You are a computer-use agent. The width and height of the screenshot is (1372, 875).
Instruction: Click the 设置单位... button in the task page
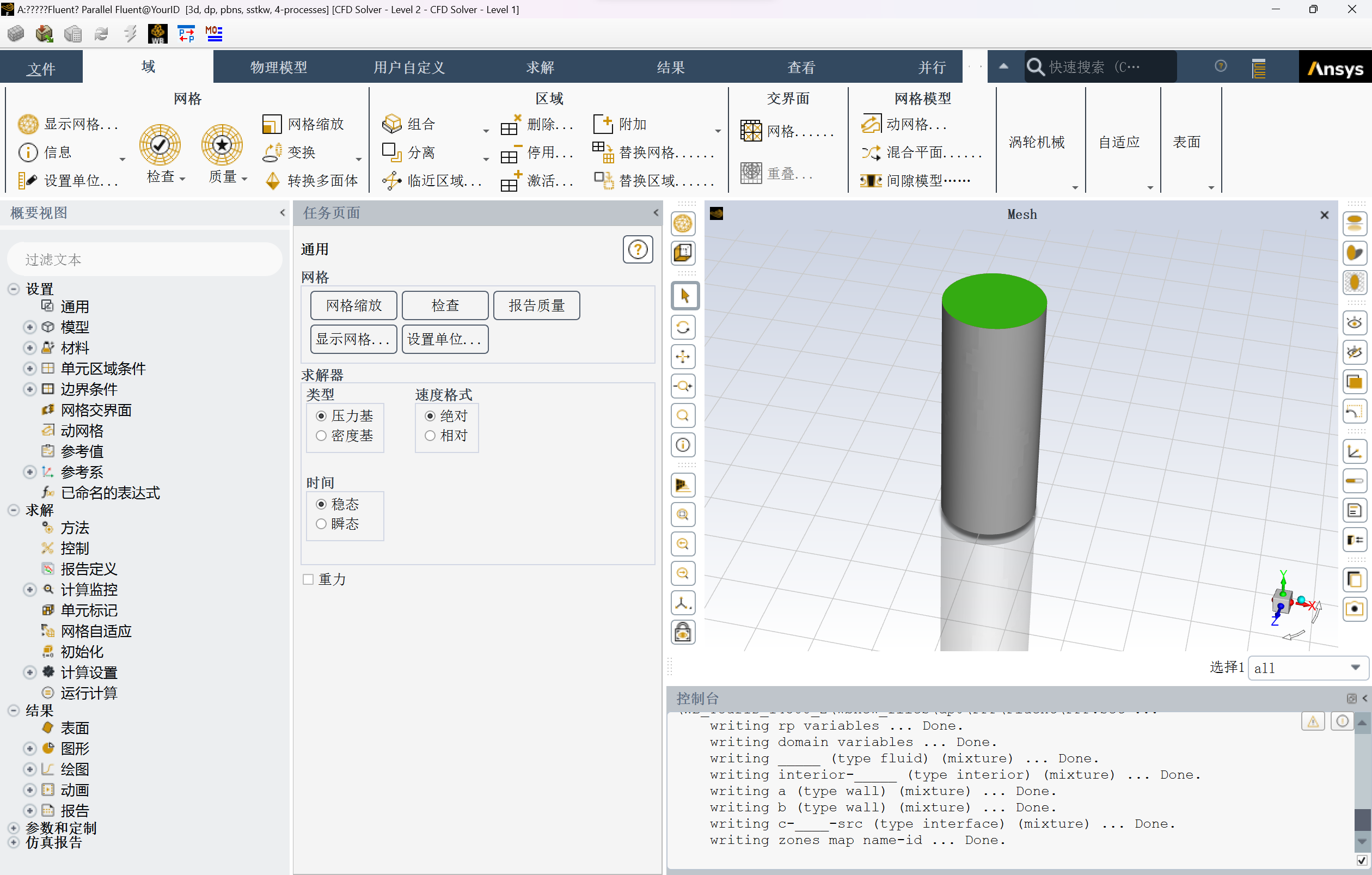[445, 339]
